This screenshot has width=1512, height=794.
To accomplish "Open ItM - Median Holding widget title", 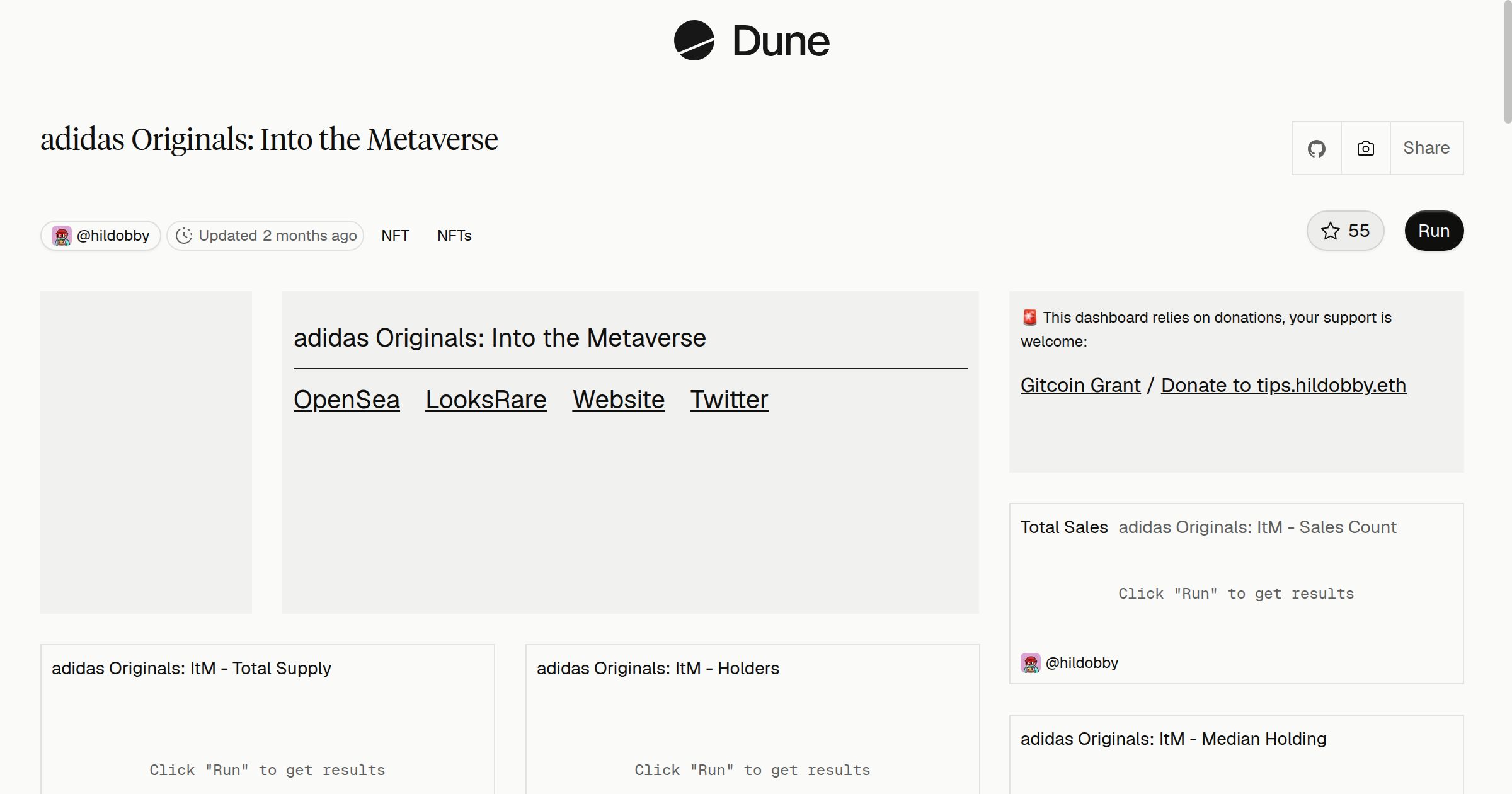I will coord(1173,739).
